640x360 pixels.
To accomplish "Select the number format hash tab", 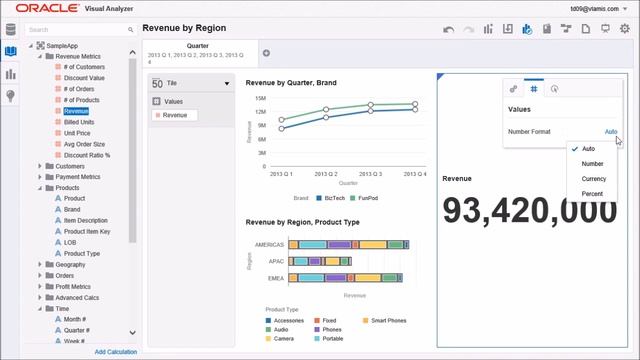I will 534,89.
